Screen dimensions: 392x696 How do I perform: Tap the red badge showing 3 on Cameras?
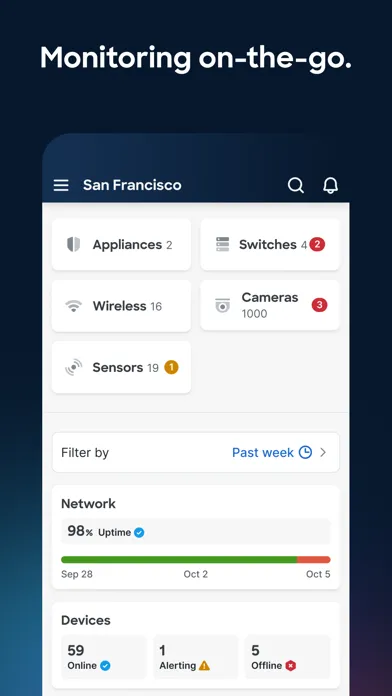point(319,305)
